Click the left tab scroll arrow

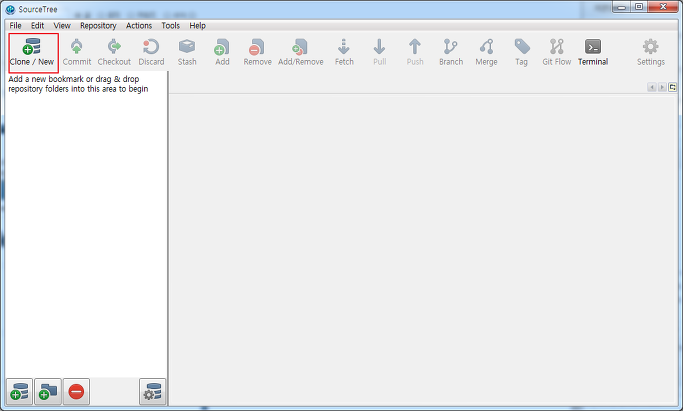click(652, 87)
